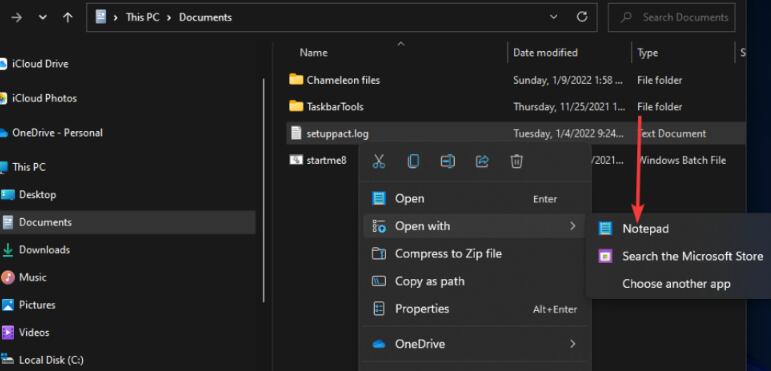This screenshot has width=771, height=371.
Task: Click the Search Documents field
Action: [672, 17]
